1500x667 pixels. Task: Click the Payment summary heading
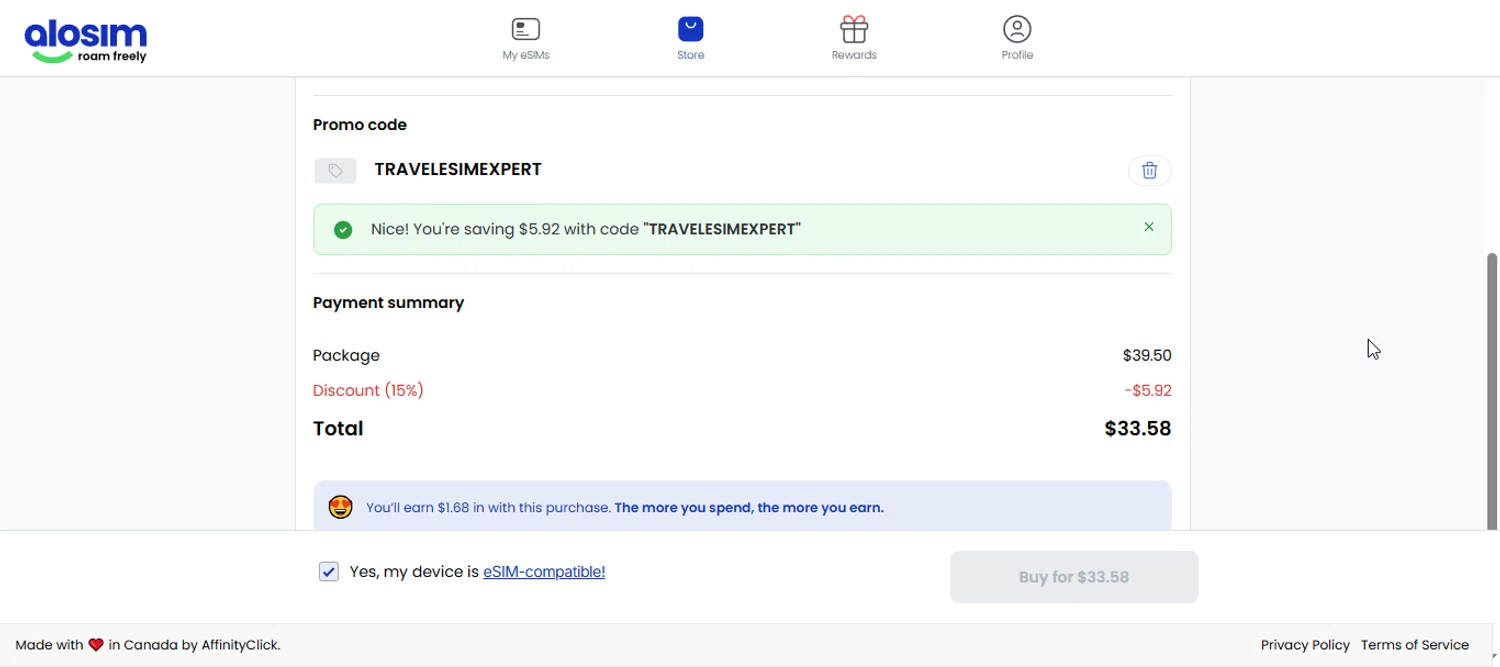click(388, 302)
